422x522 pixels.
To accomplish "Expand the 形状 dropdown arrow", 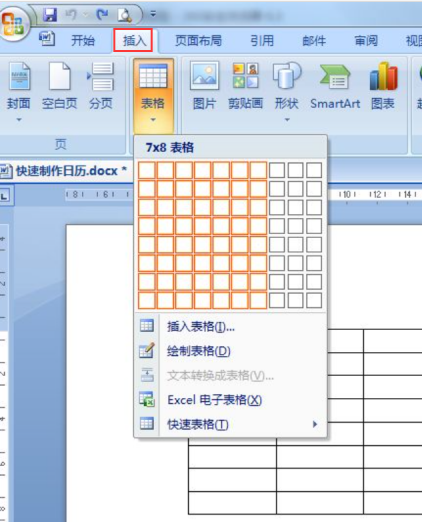I will click(287, 119).
